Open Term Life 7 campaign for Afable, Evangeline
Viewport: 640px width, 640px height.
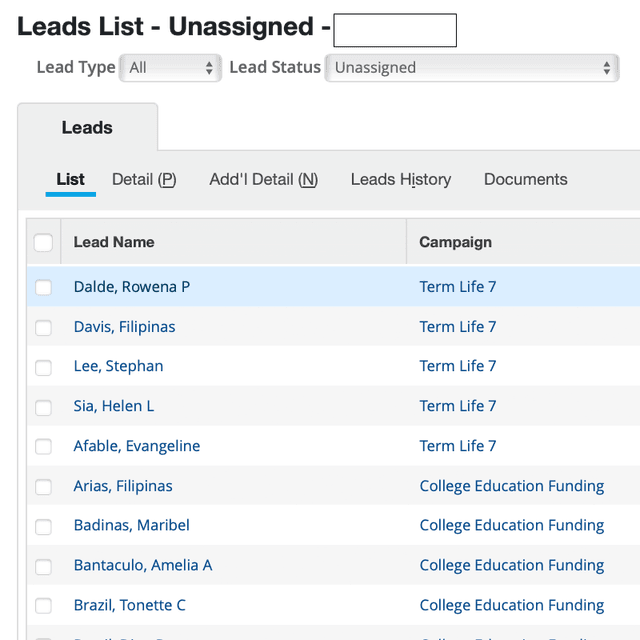(457, 446)
